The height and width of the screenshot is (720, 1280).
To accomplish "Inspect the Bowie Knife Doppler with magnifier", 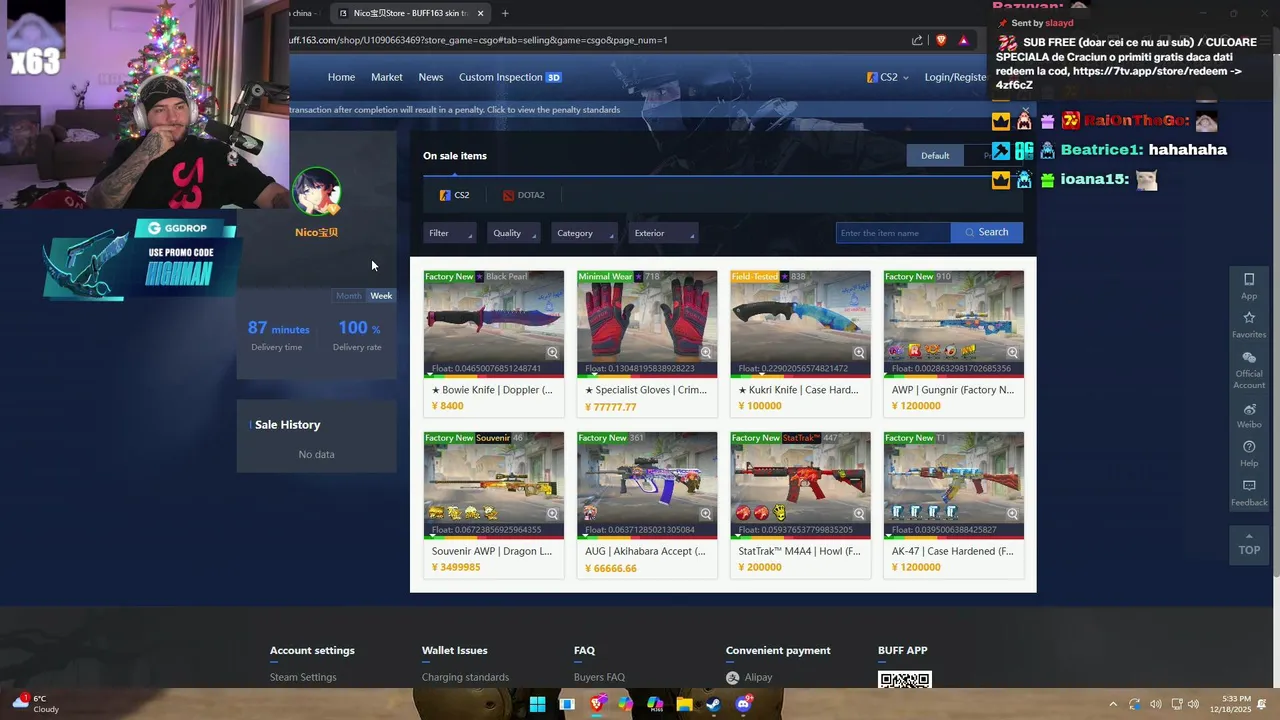I will 552,352.
